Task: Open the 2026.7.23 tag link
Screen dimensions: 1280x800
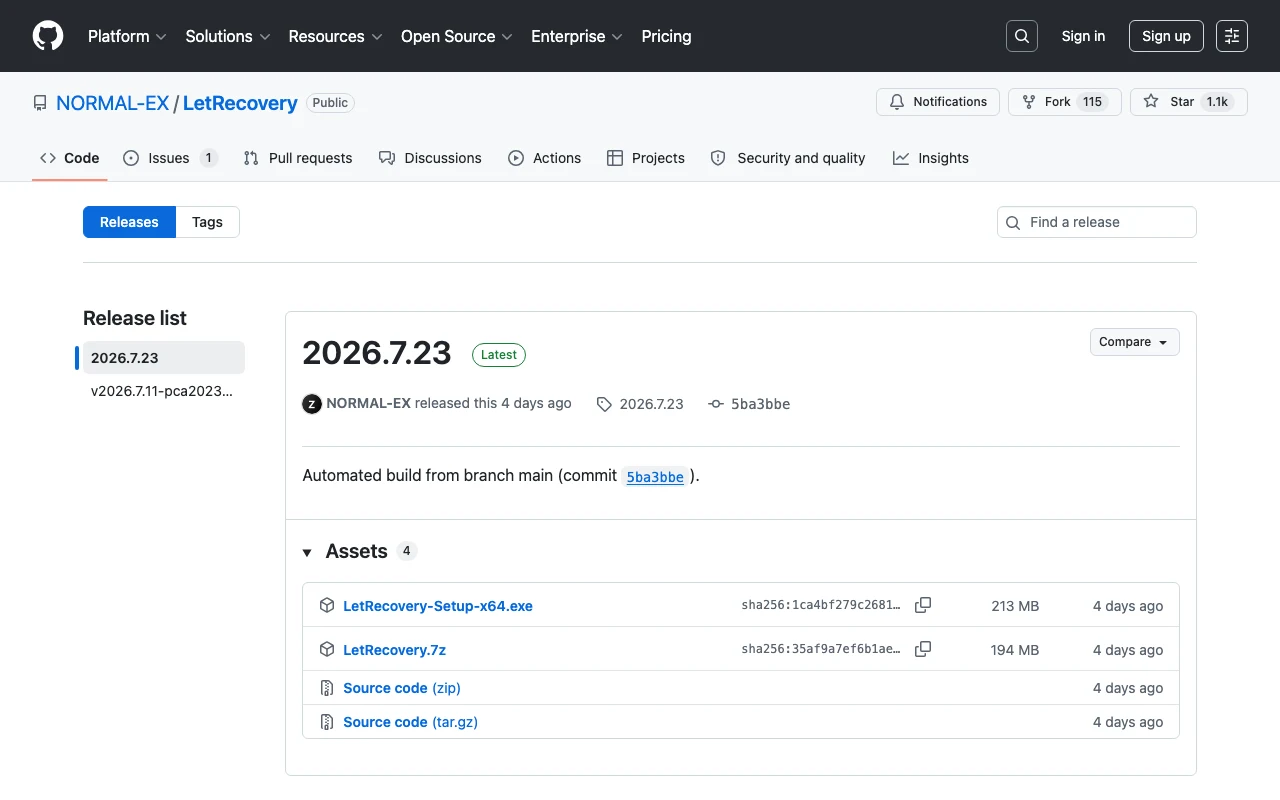Action: (x=640, y=404)
